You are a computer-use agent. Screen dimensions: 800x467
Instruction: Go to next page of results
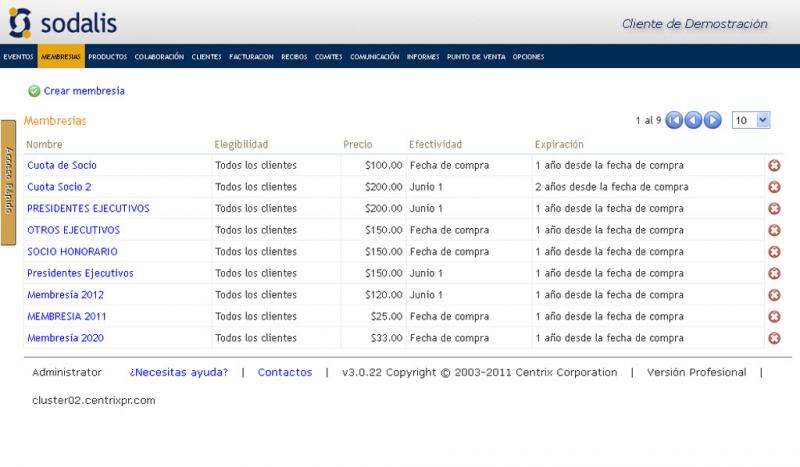712,120
